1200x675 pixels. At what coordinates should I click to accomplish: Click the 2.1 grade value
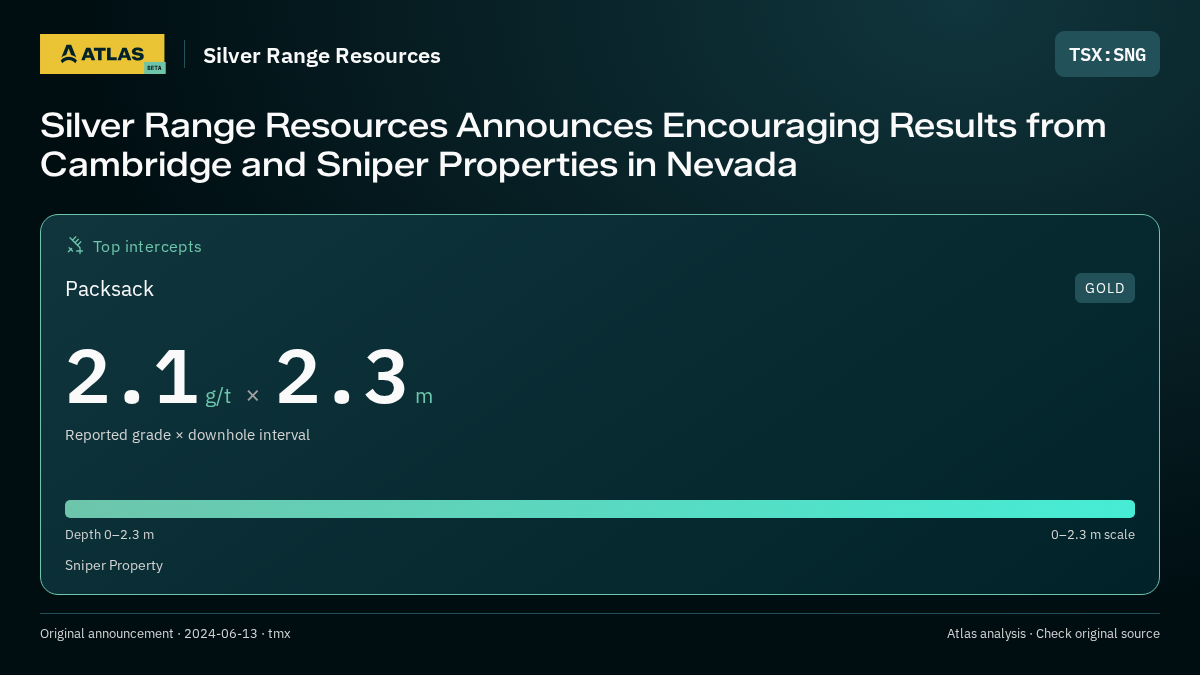(x=132, y=378)
